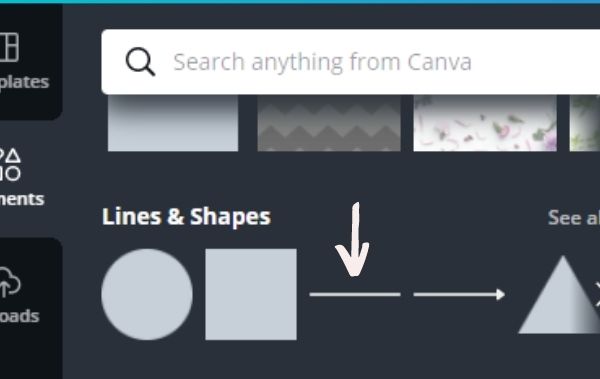Select the solid gray gradient thumbnail

tap(173, 123)
